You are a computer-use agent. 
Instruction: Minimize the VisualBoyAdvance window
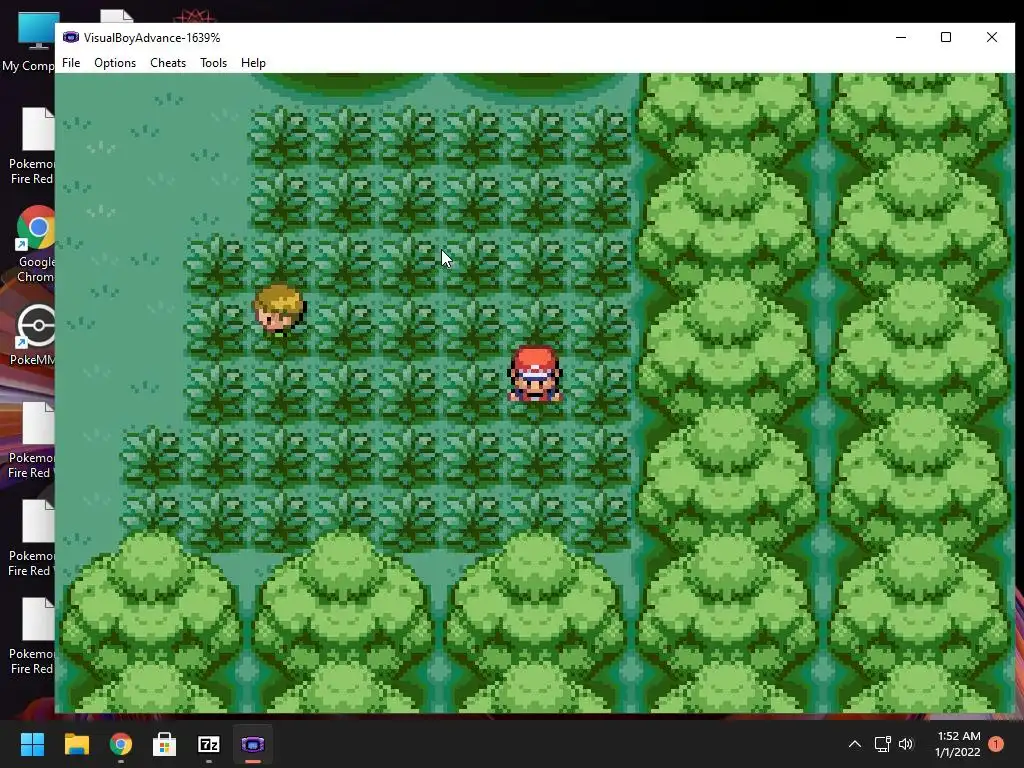pos(901,37)
